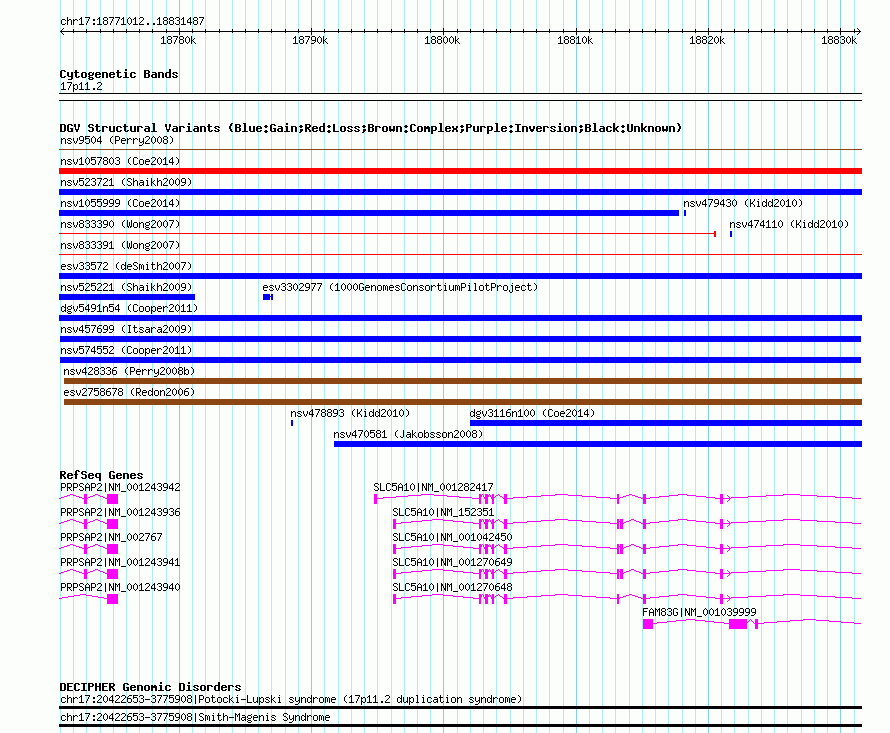This screenshot has height=733, width=890.
Task: Click the nsv478893 (Kidd2010) small blue marker
Action: click(x=292, y=423)
